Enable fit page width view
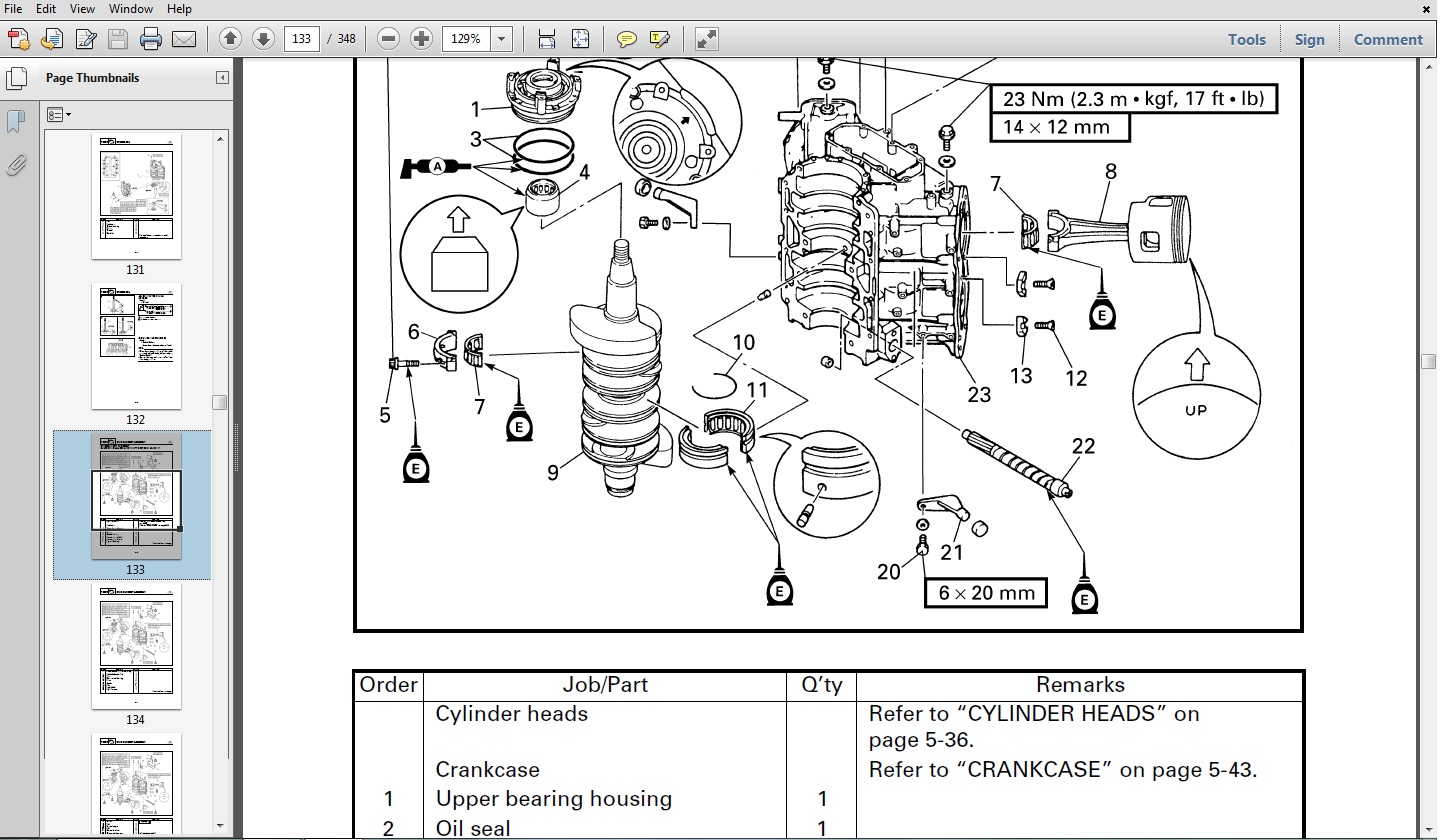 pyautogui.click(x=546, y=39)
